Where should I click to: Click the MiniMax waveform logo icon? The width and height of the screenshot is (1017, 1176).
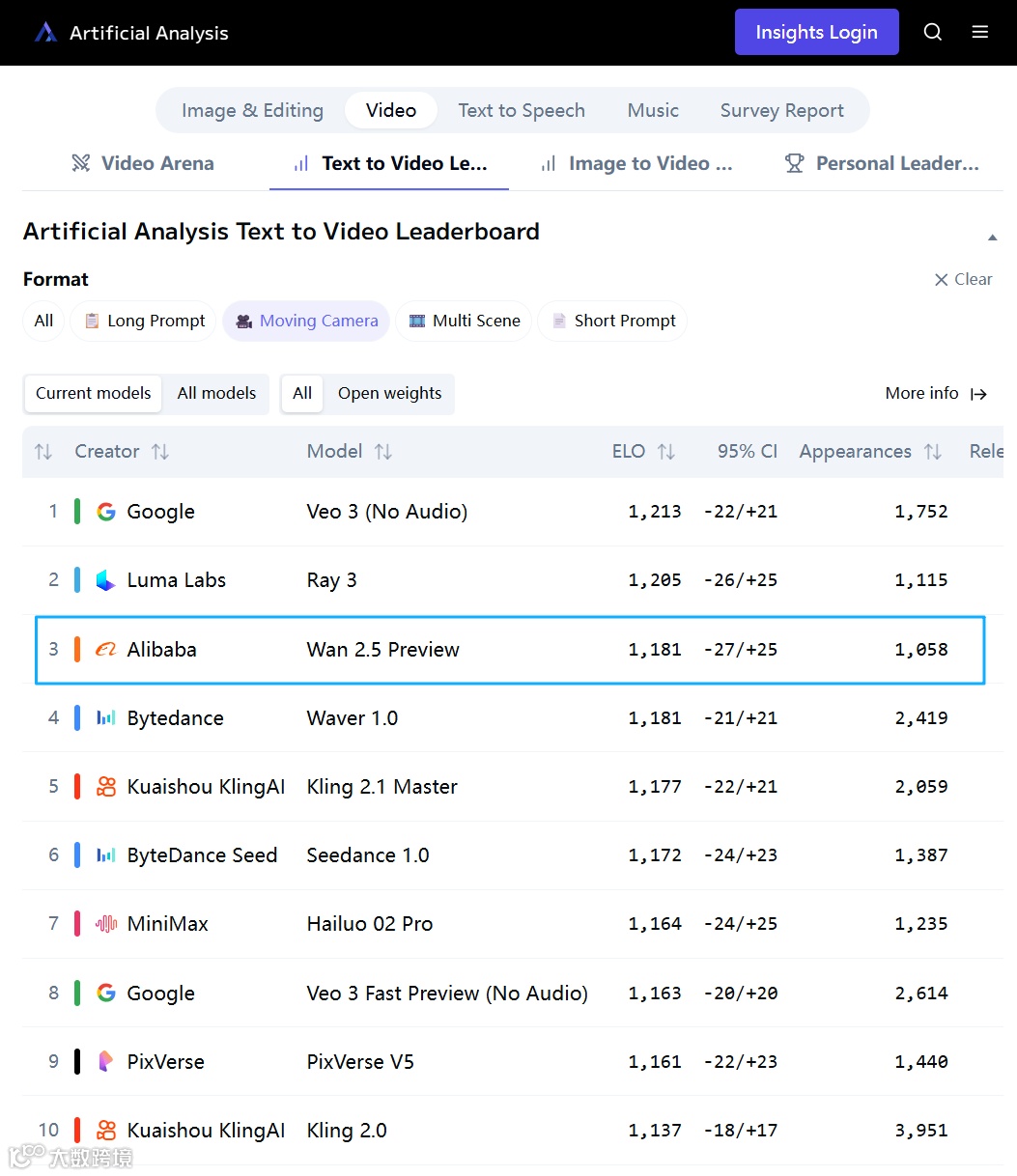pos(106,924)
